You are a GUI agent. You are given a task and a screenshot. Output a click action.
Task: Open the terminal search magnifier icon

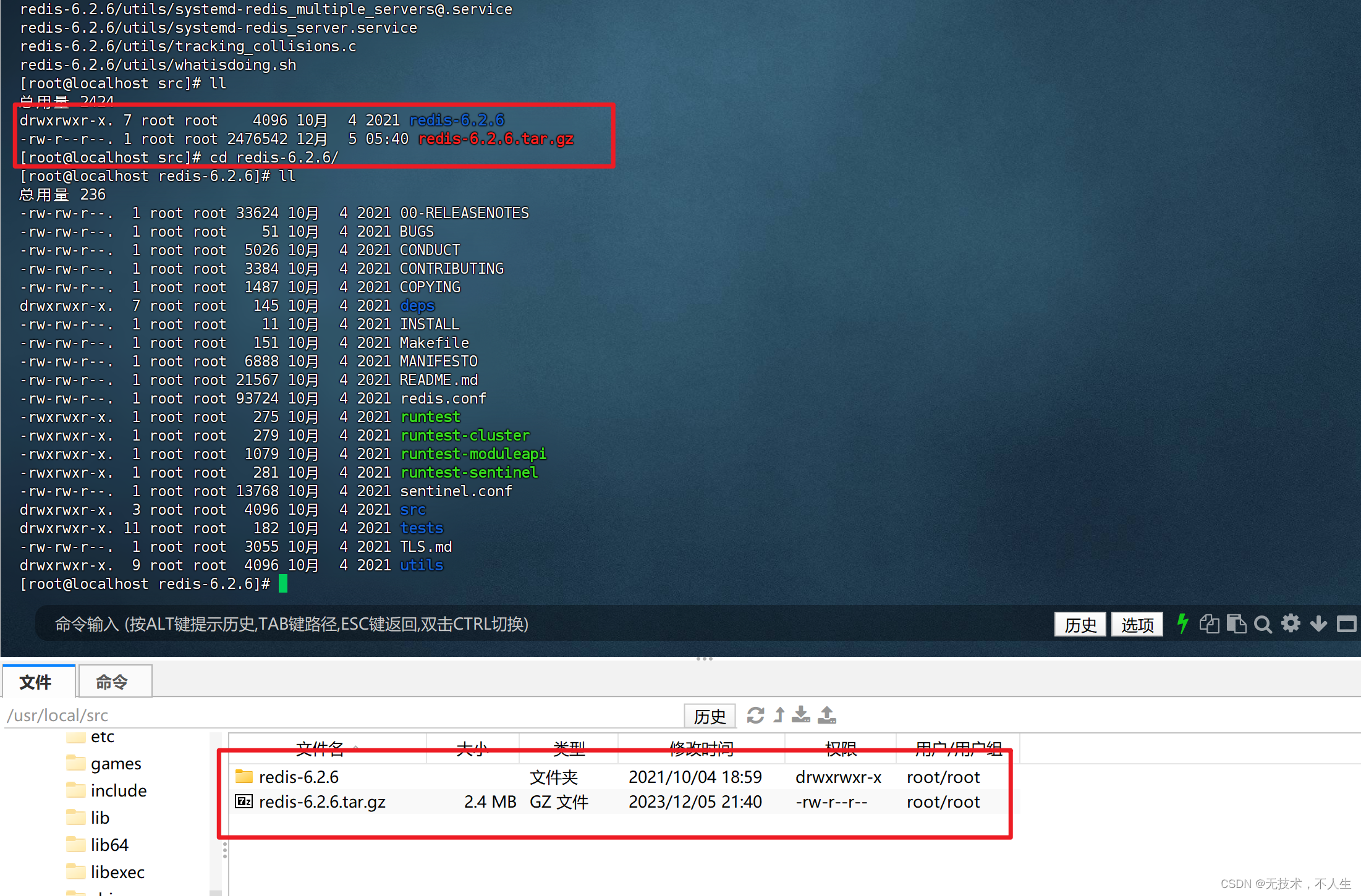pyautogui.click(x=1263, y=625)
